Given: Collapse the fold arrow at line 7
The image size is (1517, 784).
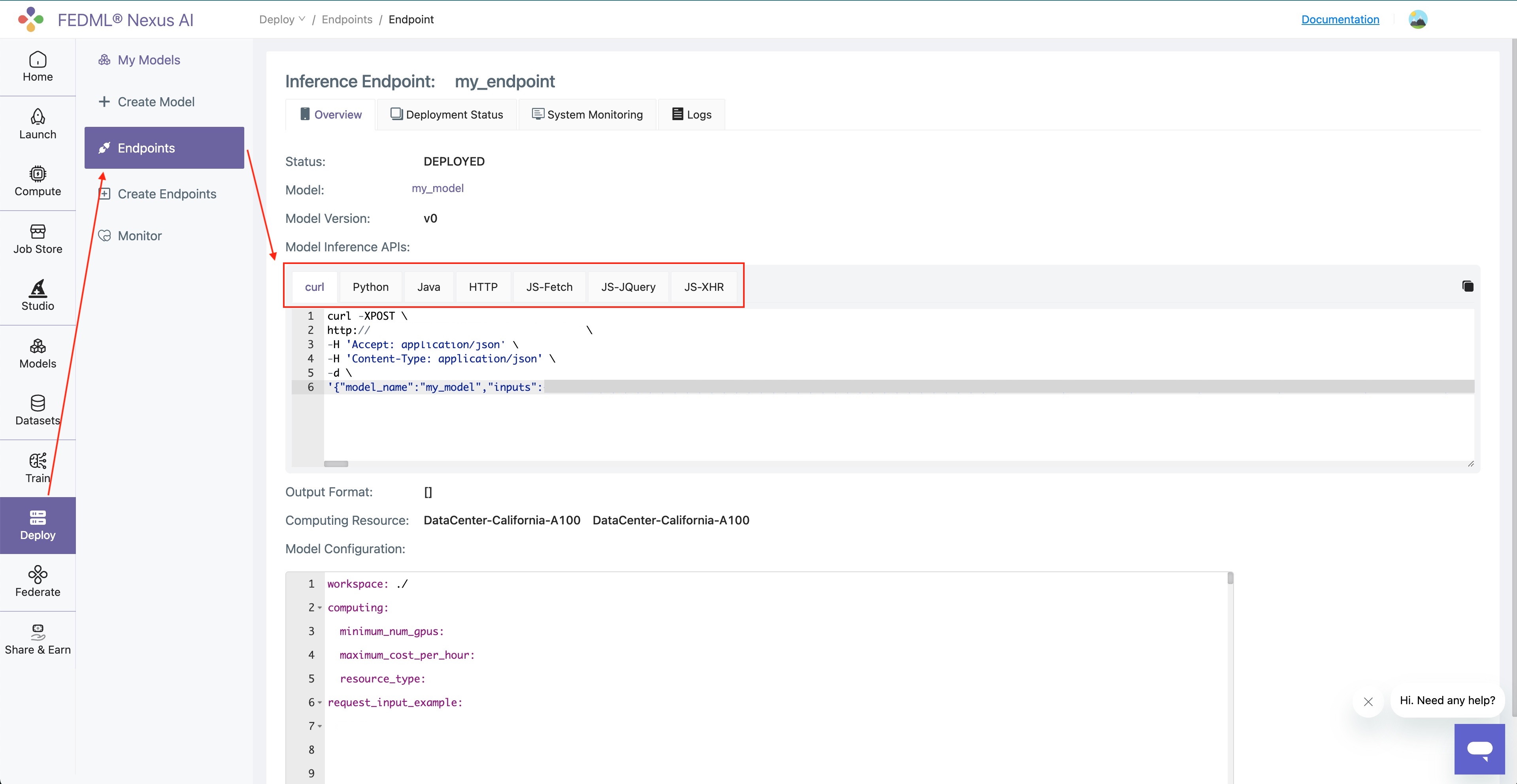Looking at the screenshot, I should (320, 726).
